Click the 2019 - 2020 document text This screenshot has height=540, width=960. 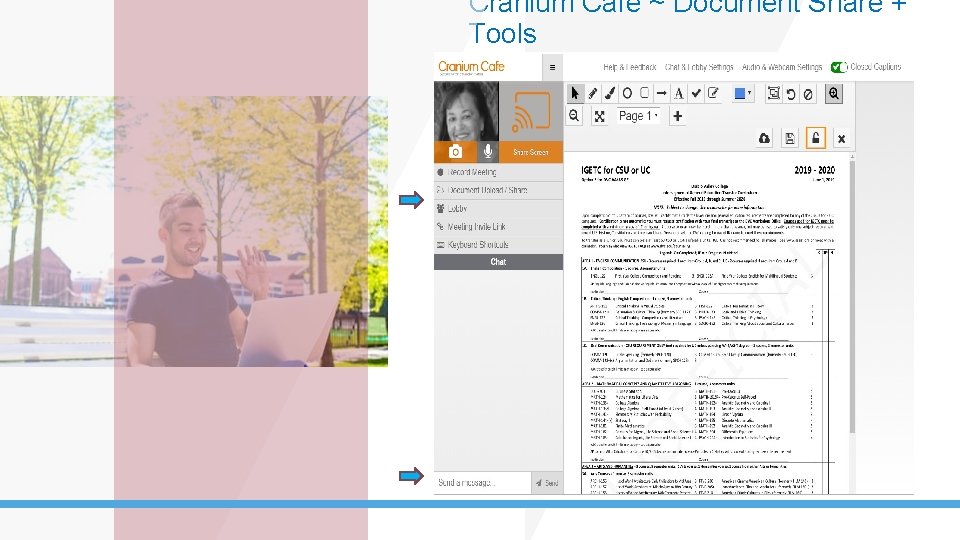pos(814,170)
